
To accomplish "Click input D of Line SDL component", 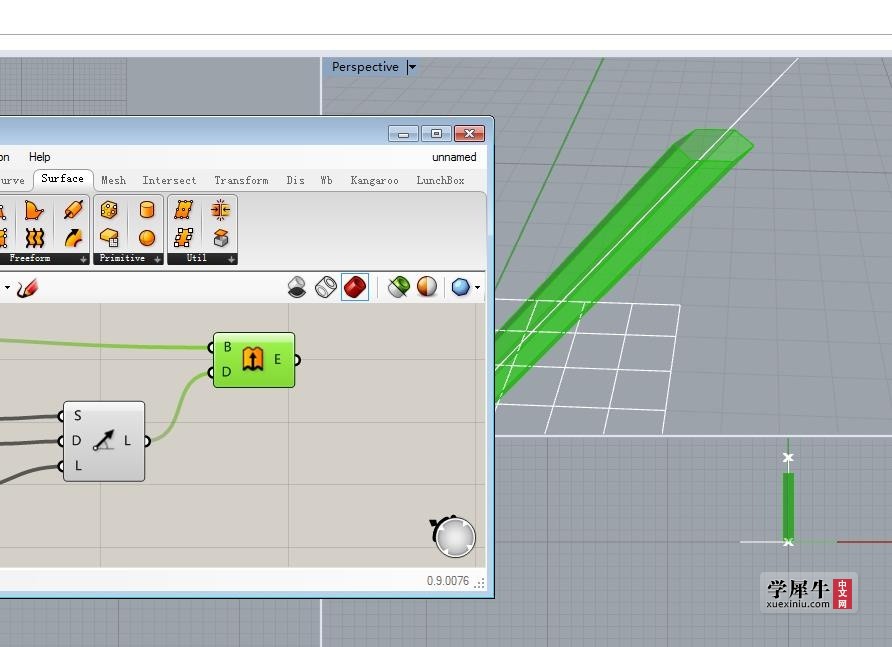I will tap(76, 440).
